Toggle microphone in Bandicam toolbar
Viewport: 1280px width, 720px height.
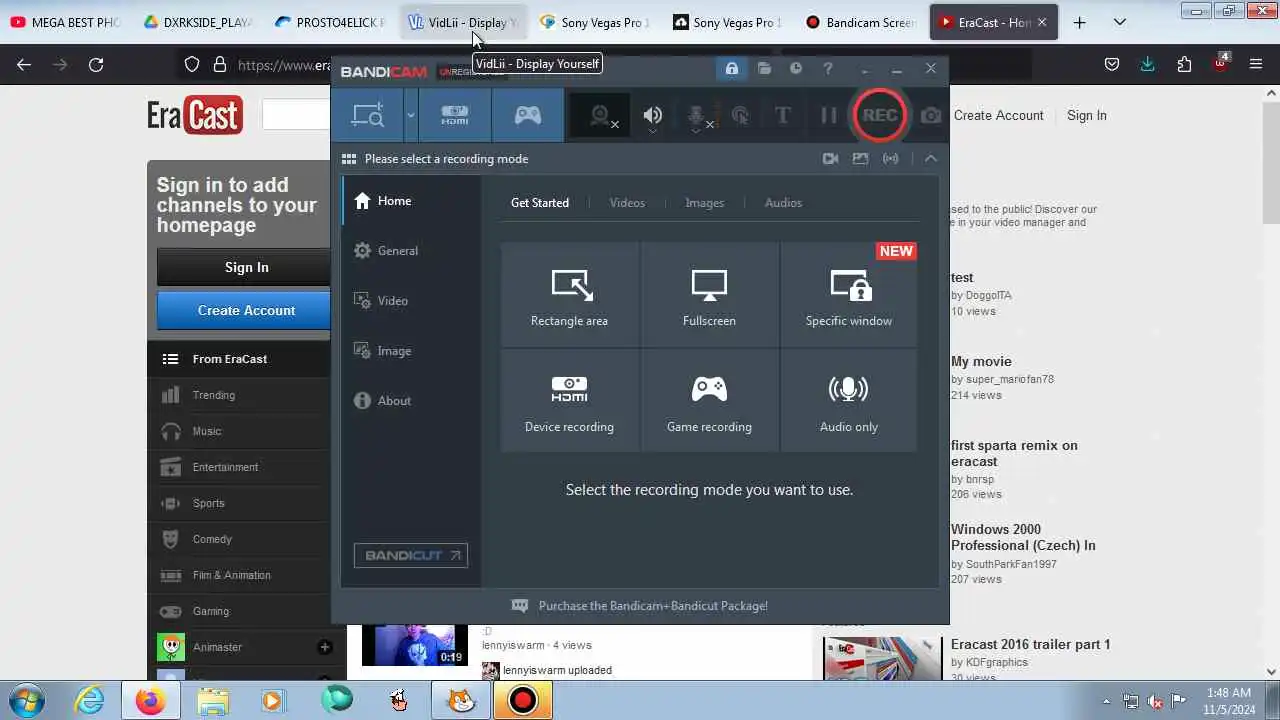pyautogui.click(x=698, y=116)
